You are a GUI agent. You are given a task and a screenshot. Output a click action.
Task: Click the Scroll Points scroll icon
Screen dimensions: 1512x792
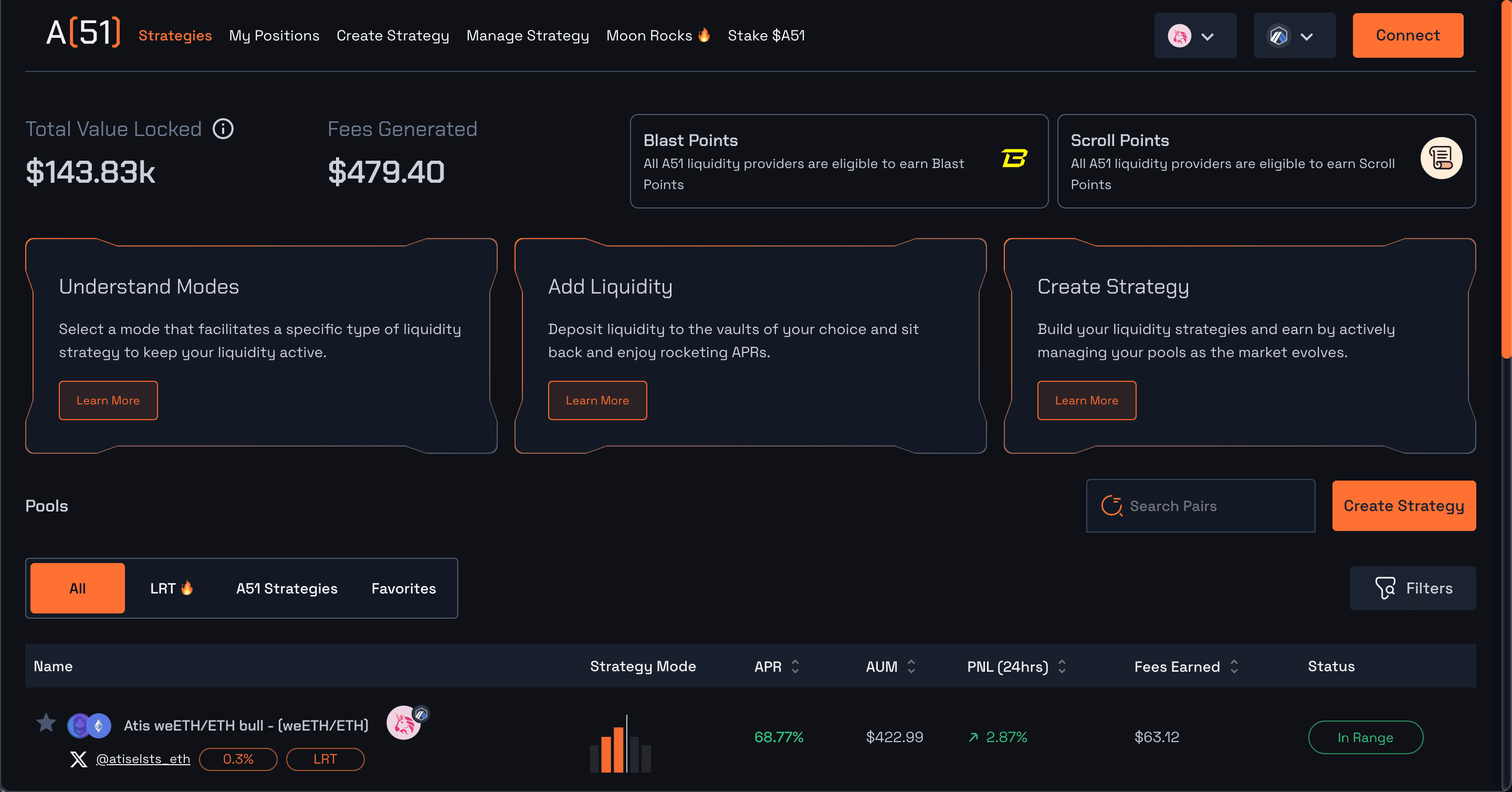1441,158
